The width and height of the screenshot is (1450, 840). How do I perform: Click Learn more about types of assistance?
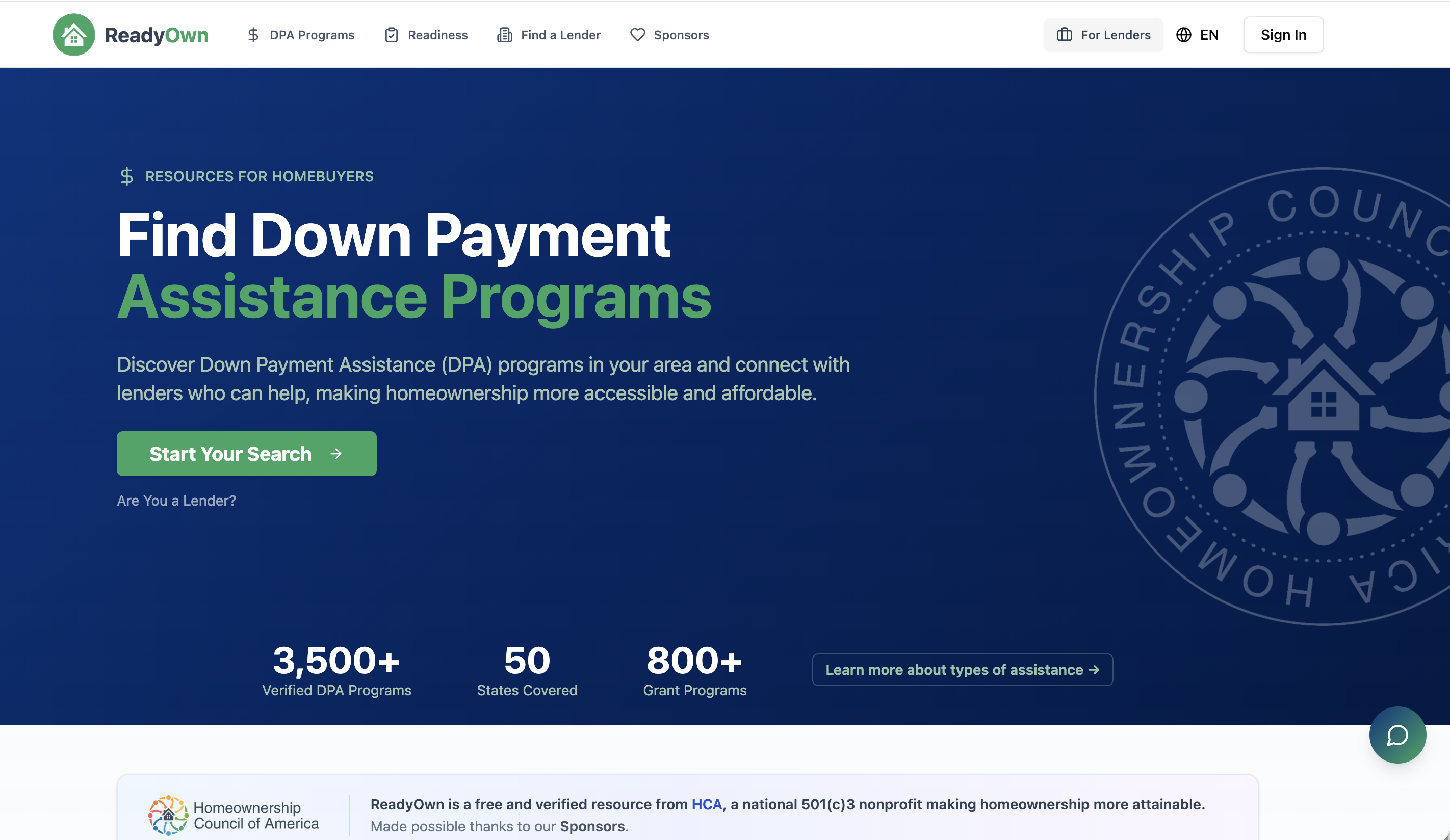click(963, 670)
